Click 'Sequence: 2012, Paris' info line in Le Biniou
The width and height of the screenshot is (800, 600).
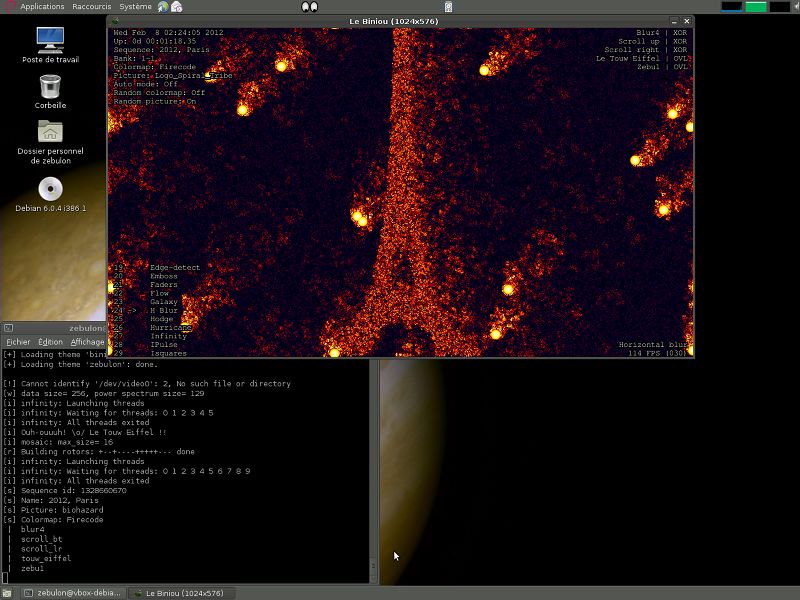(161, 50)
